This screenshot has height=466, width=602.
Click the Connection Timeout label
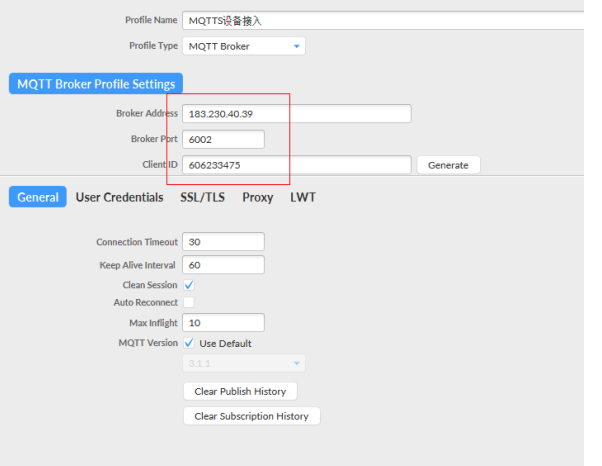click(137, 242)
